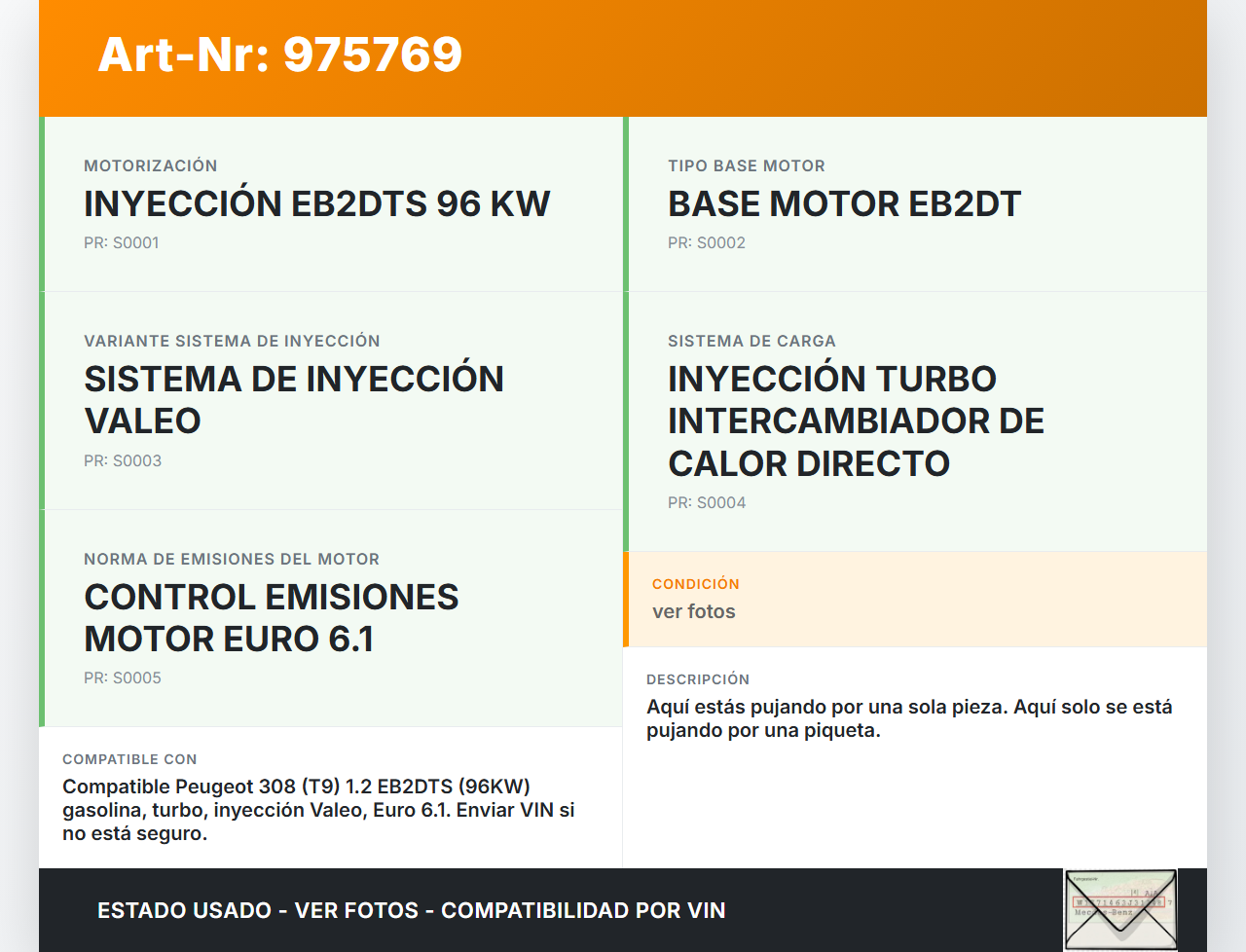
Task: Click the Art-Nr: 975769 header title
Action: pyautogui.click(x=280, y=55)
